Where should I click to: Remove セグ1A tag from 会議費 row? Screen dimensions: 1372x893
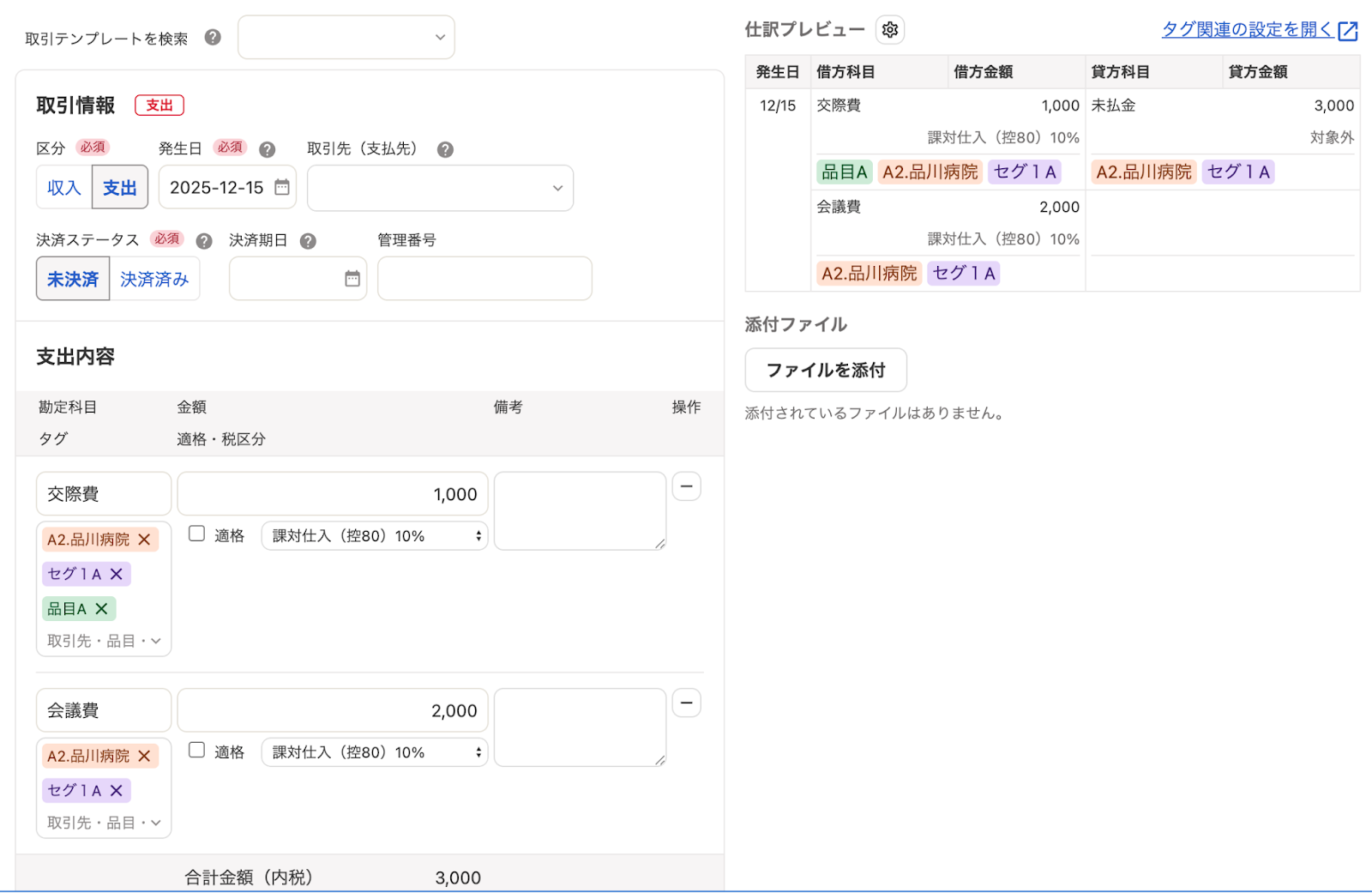117,790
